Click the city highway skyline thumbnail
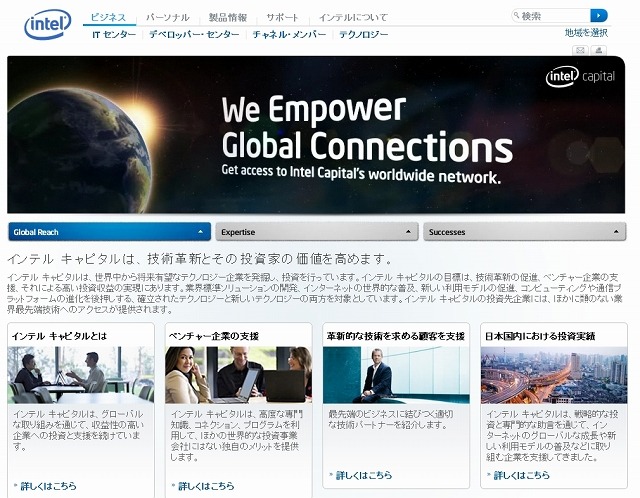This screenshot has width=640, height=498. pyautogui.click(x=554, y=375)
